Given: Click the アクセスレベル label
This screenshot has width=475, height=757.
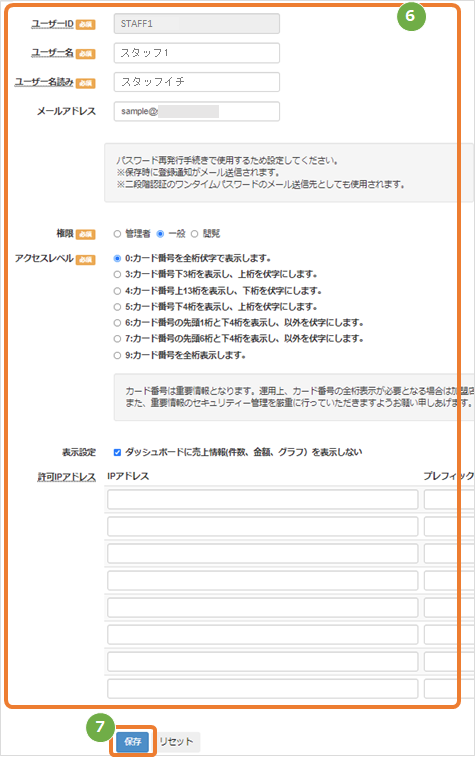Looking at the screenshot, I should click(x=44, y=258).
